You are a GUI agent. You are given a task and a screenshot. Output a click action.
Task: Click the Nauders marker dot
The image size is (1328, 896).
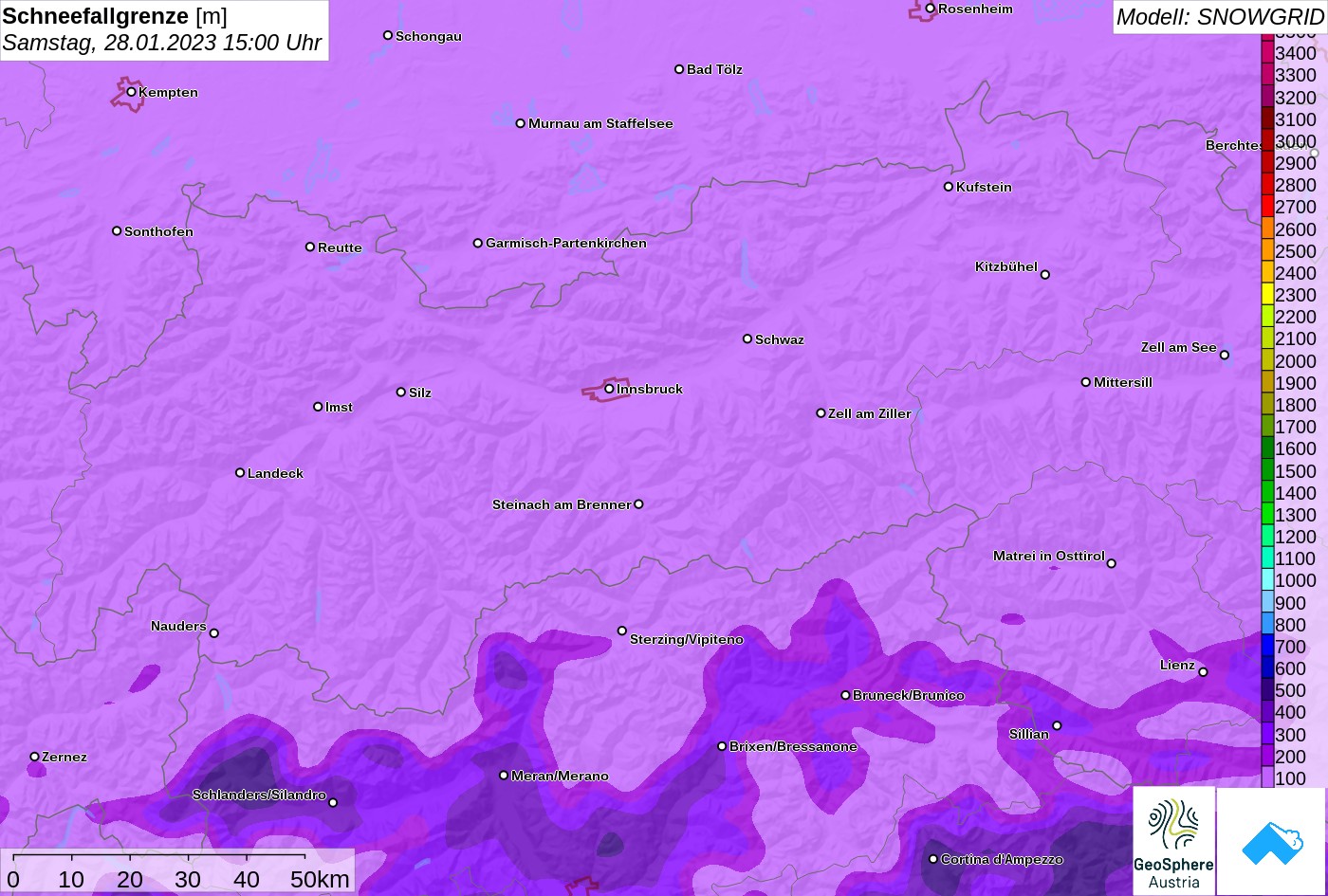[214, 633]
